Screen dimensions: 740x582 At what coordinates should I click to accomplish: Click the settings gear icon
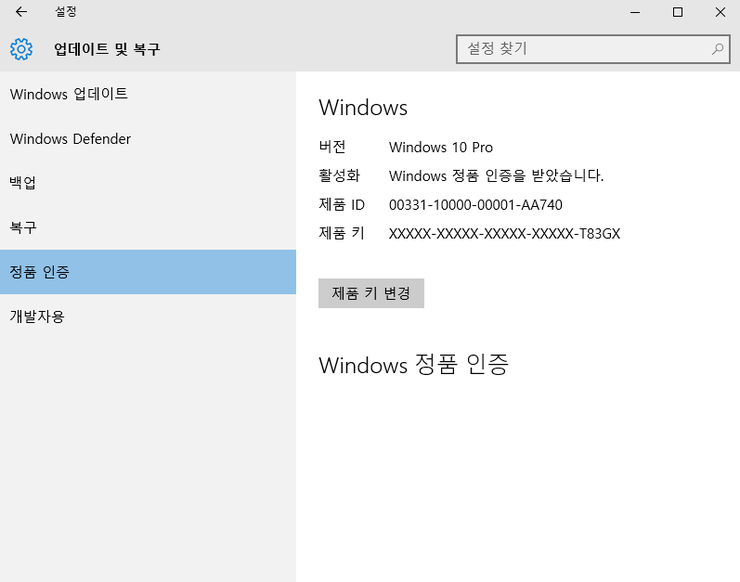click(21, 49)
